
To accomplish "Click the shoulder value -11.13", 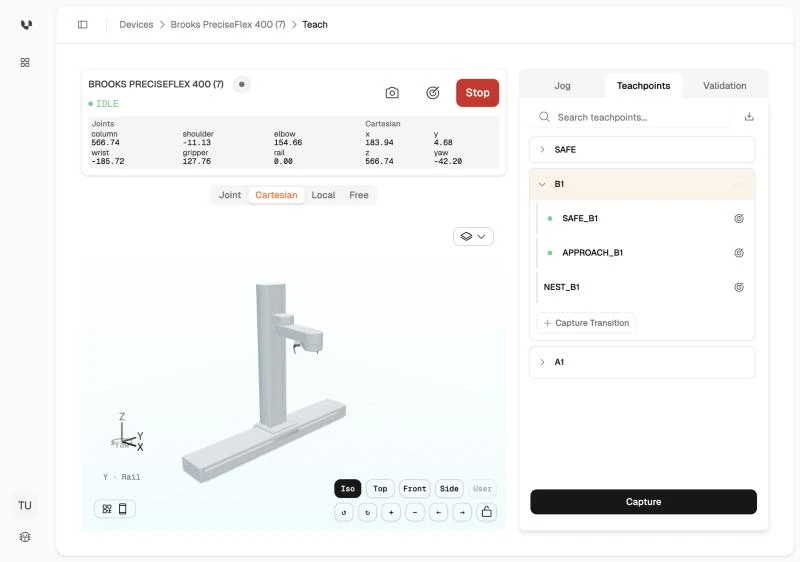I will tap(196, 143).
